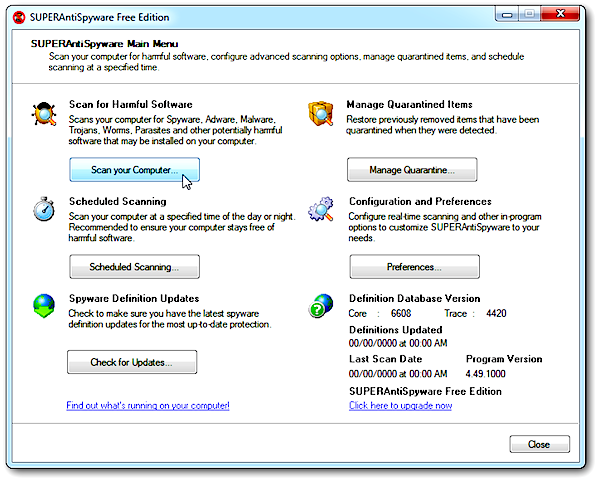Click the 'Scheduled Scanning' section heading
Screen dimensions: 600x481
[x=118, y=201]
